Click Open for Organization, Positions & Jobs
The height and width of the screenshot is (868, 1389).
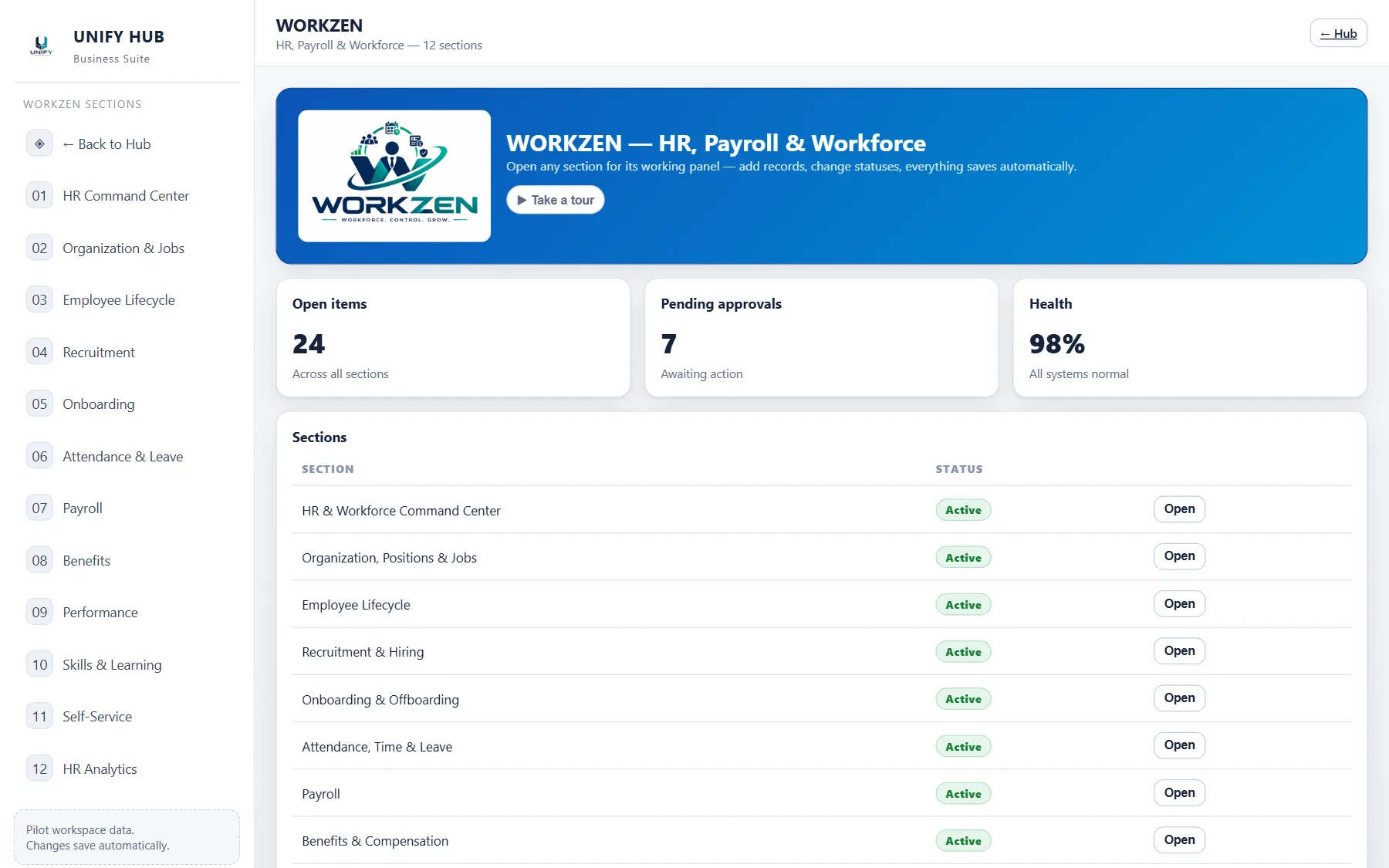tap(1179, 556)
